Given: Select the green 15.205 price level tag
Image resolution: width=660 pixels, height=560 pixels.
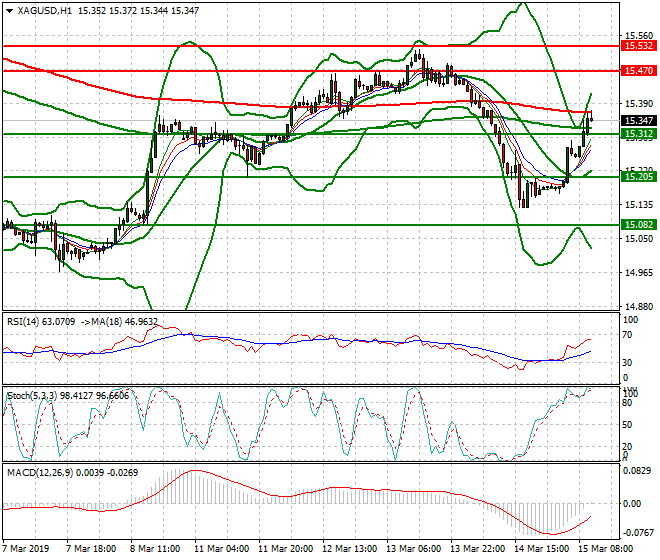Looking at the screenshot, I should coord(637,176).
